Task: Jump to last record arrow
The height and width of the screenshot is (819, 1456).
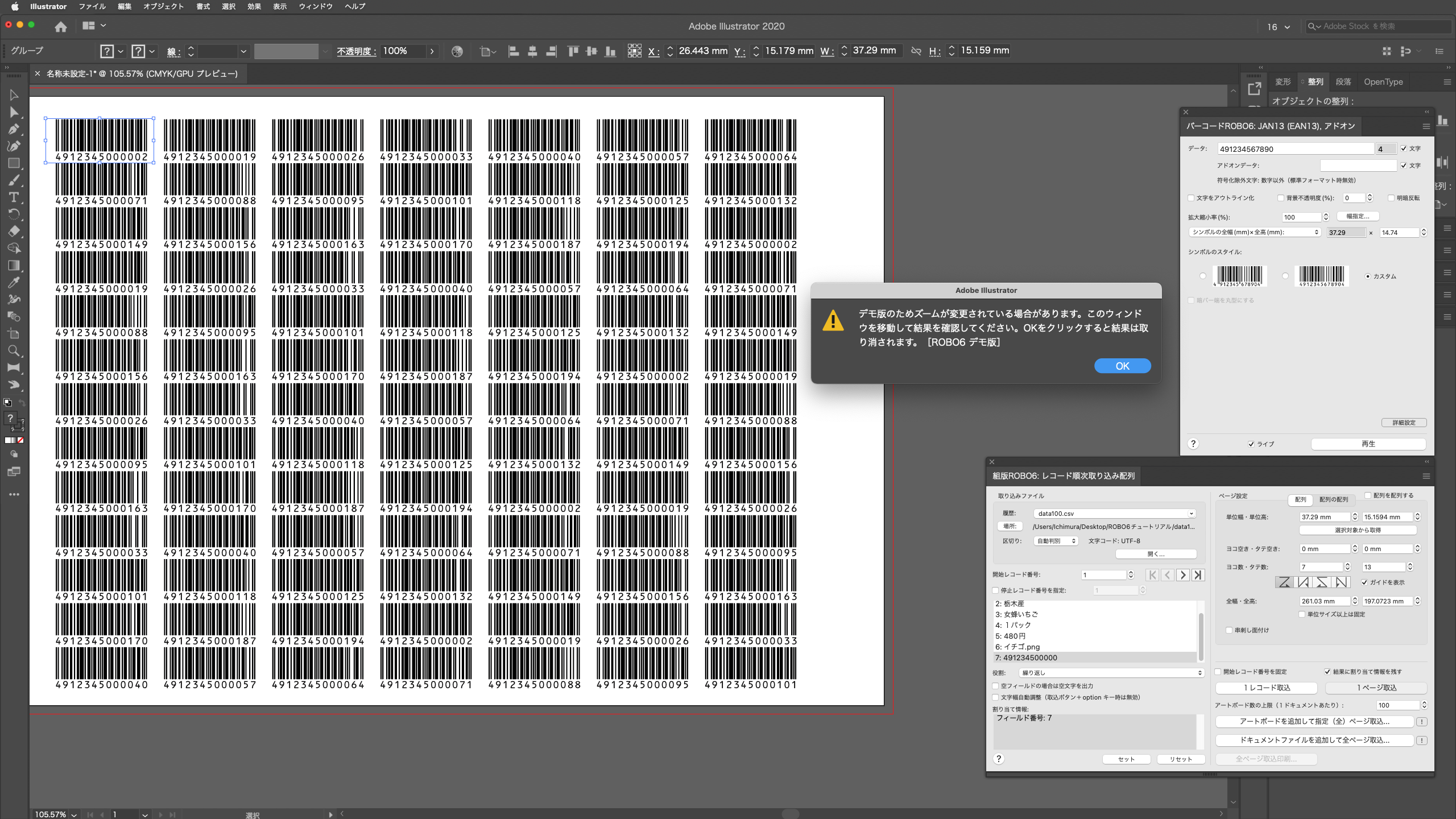Action: (x=1198, y=575)
